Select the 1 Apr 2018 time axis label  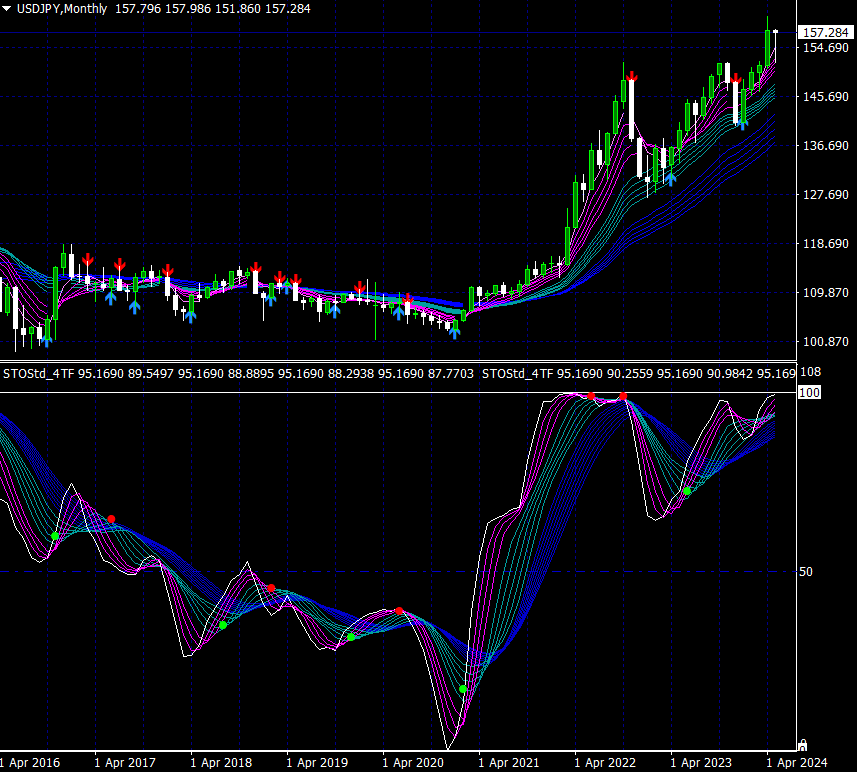221,763
